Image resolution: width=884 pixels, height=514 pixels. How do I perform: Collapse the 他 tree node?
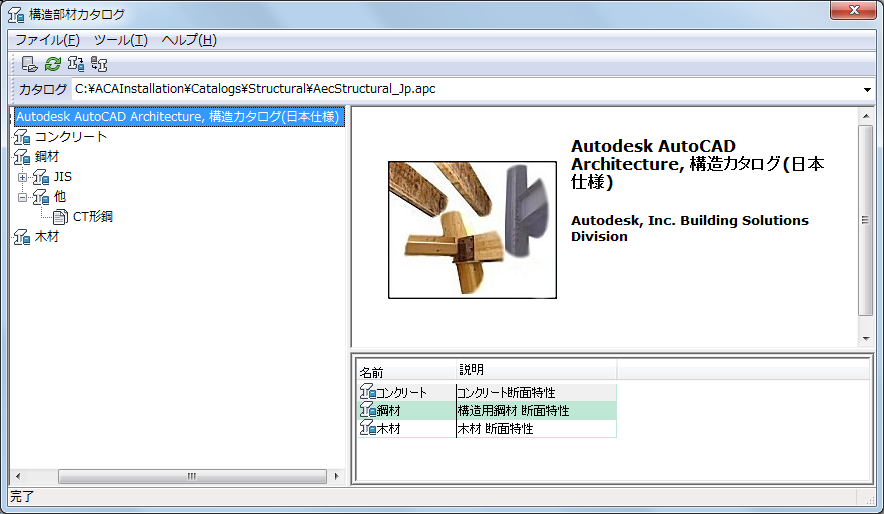pyautogui.click(x=23, y=197)
